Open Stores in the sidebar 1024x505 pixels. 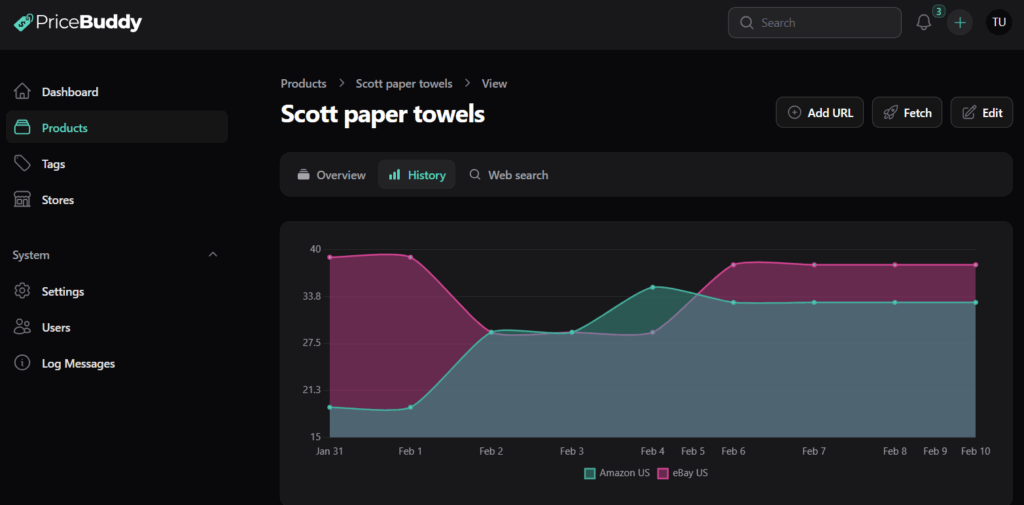(57, 200)
